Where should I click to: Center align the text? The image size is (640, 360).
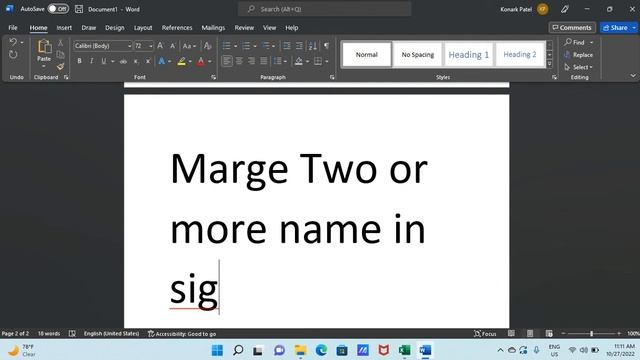tap(239, 61)
